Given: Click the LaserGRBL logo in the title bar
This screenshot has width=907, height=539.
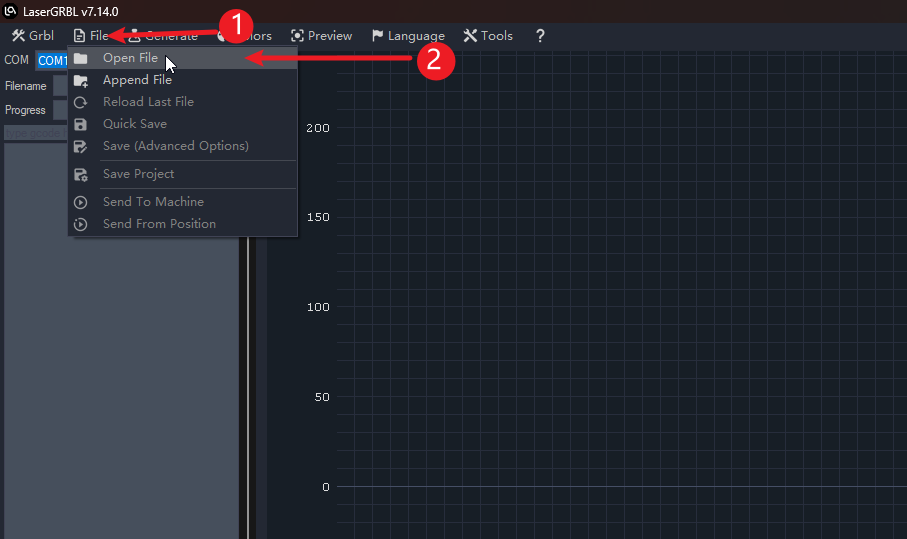Looking at the screenshot, I should pyautogui.click(x=11, y=11).
